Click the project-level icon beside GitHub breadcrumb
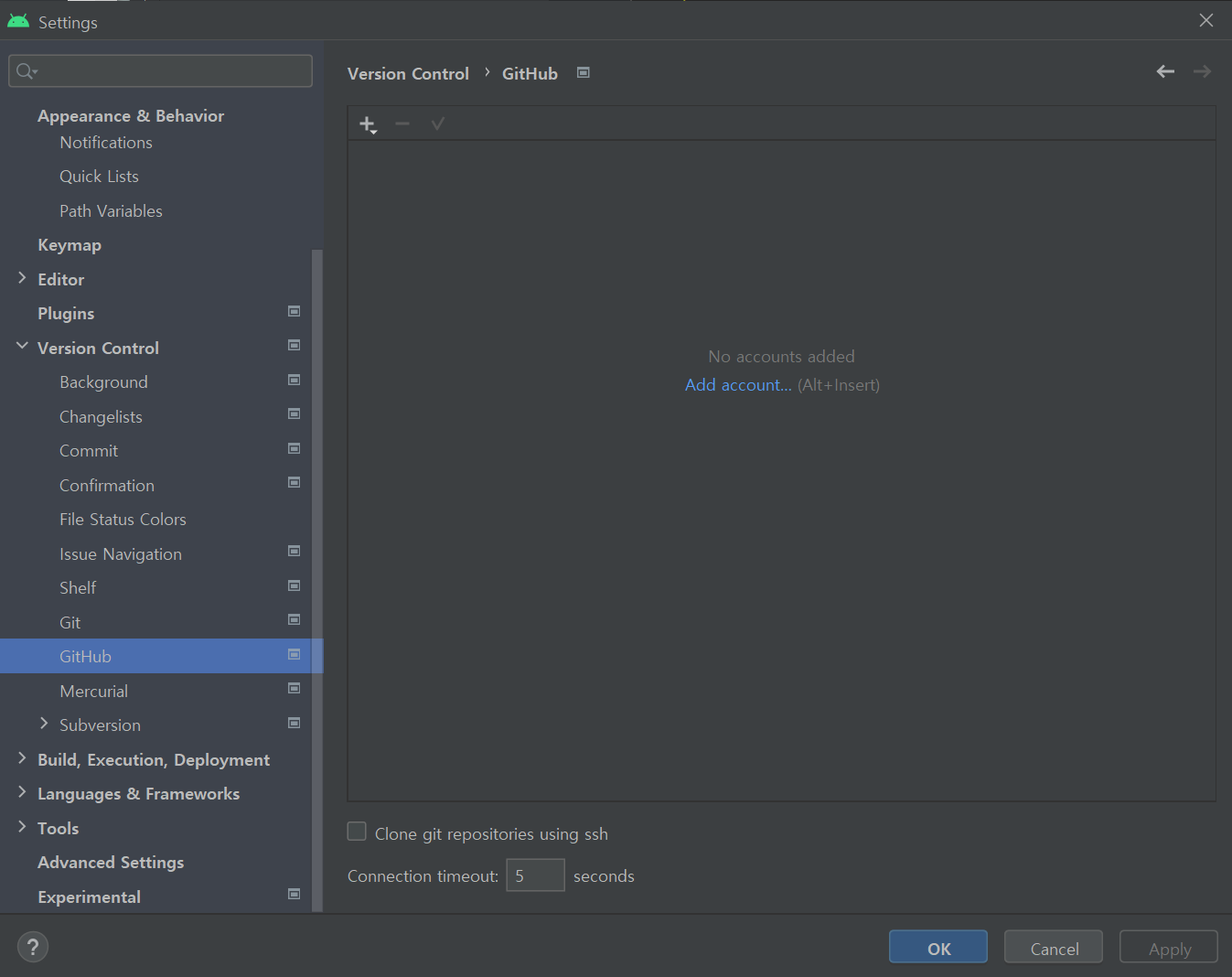This screenshot has height=977, width=1232. point(584,72)
